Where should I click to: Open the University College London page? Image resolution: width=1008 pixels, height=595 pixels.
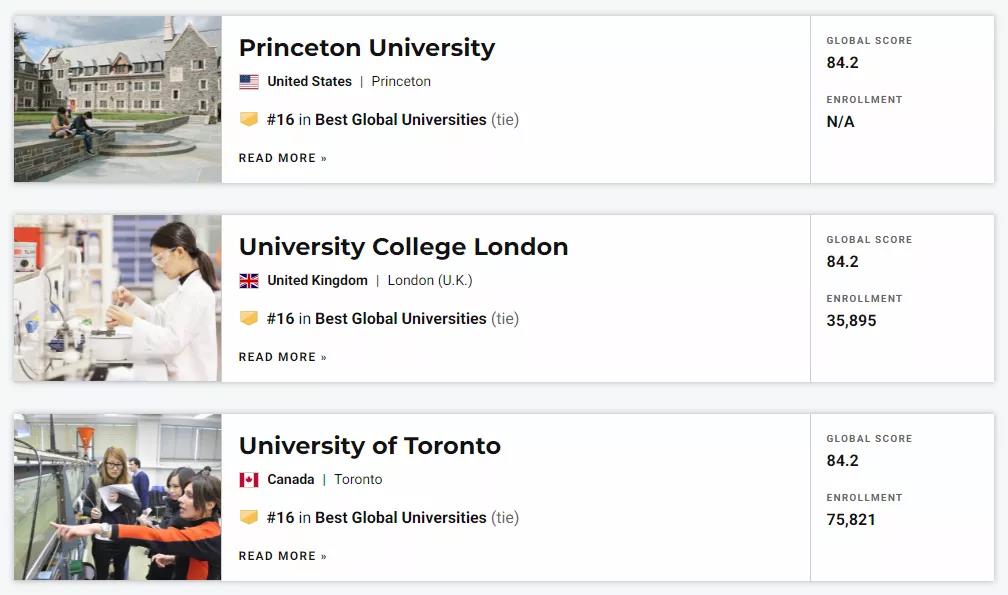click(x=403, y=246)
